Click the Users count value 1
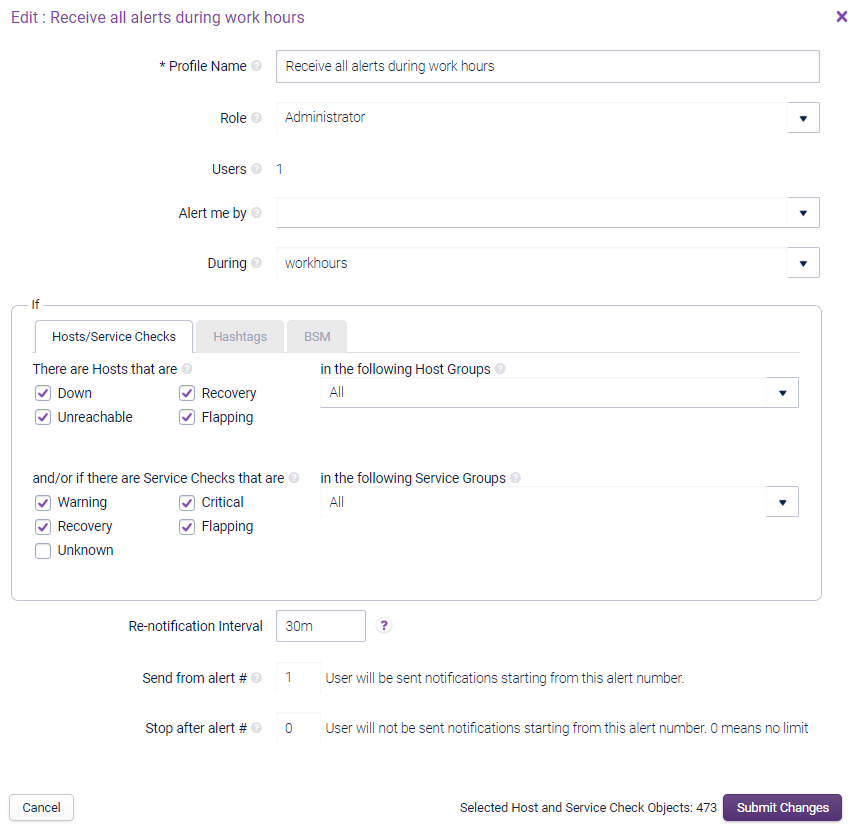Image resolution: width=855 pixels, height=829 pixels. (279, 169)
